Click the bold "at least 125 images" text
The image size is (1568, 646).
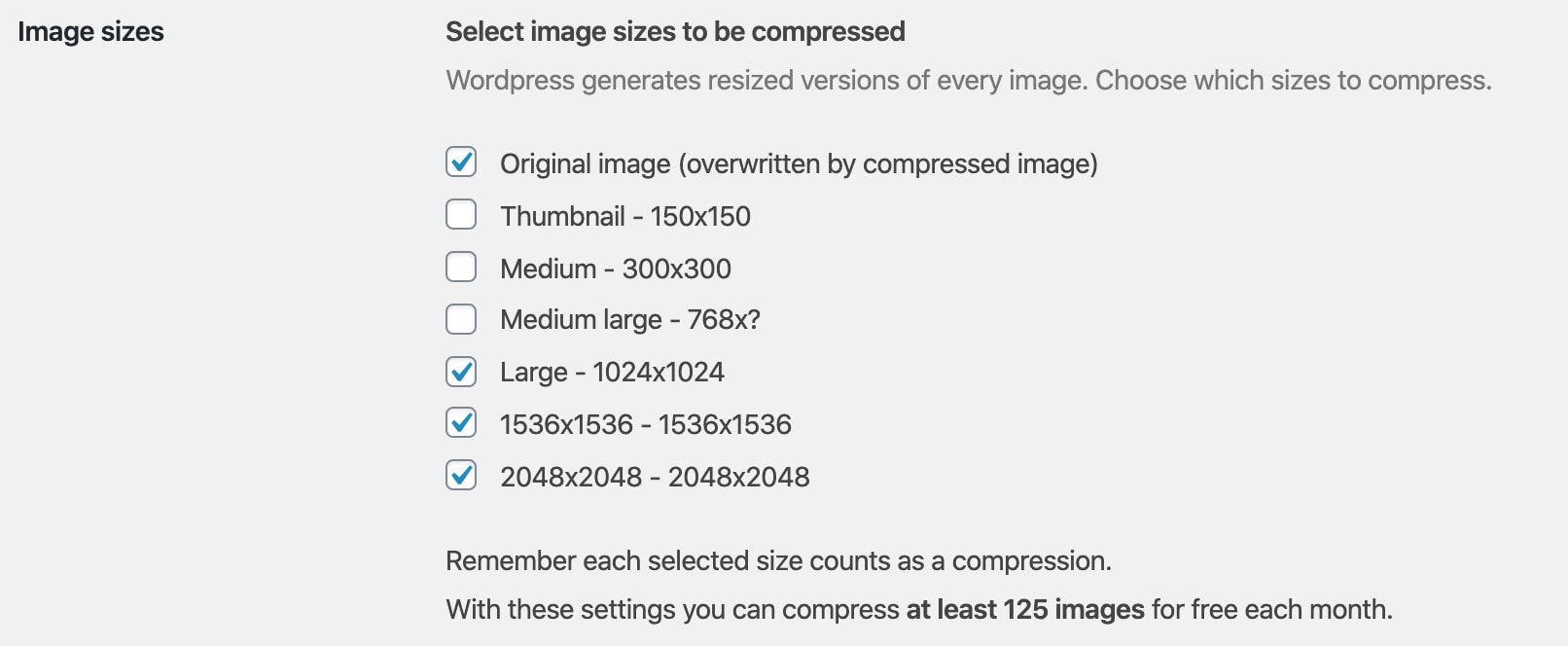(x=1024, y=610)
